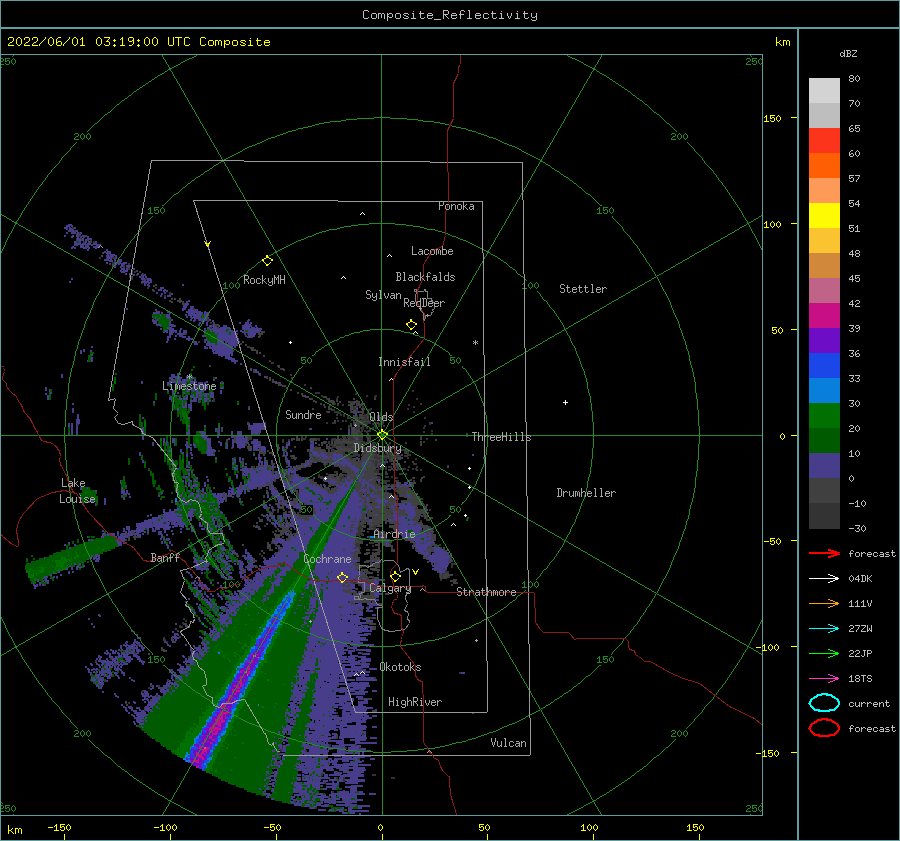Click the RockyMH label

click(264, 280)
